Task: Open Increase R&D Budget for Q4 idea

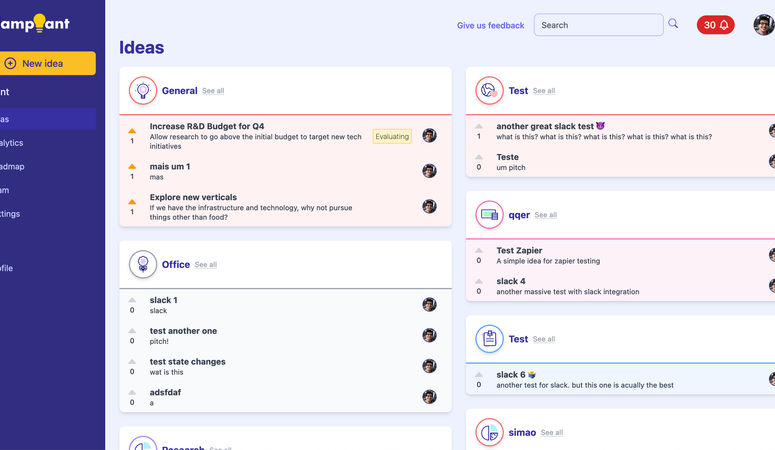Action: (207, 126)
